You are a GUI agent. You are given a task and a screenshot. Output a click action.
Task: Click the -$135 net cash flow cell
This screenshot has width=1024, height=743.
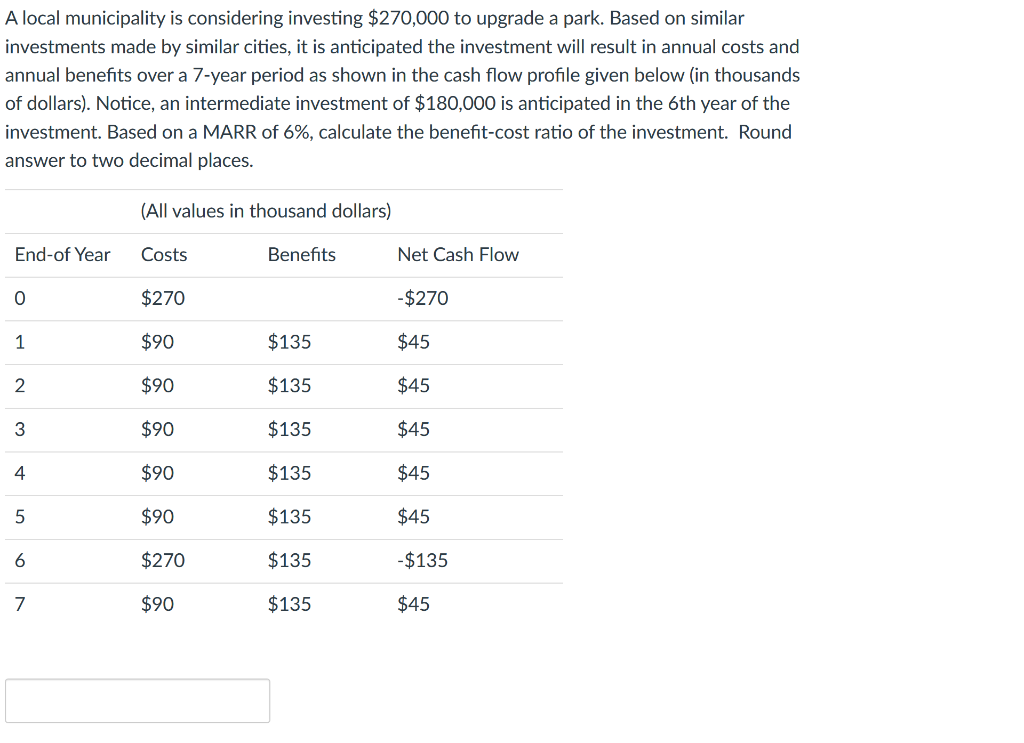[x=423, y=560]
